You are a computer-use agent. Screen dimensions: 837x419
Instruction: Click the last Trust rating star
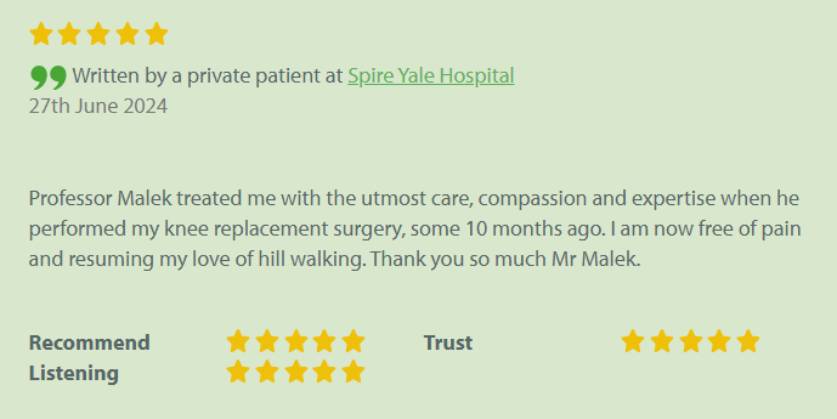pyautogui.click(x=748, y=342)
